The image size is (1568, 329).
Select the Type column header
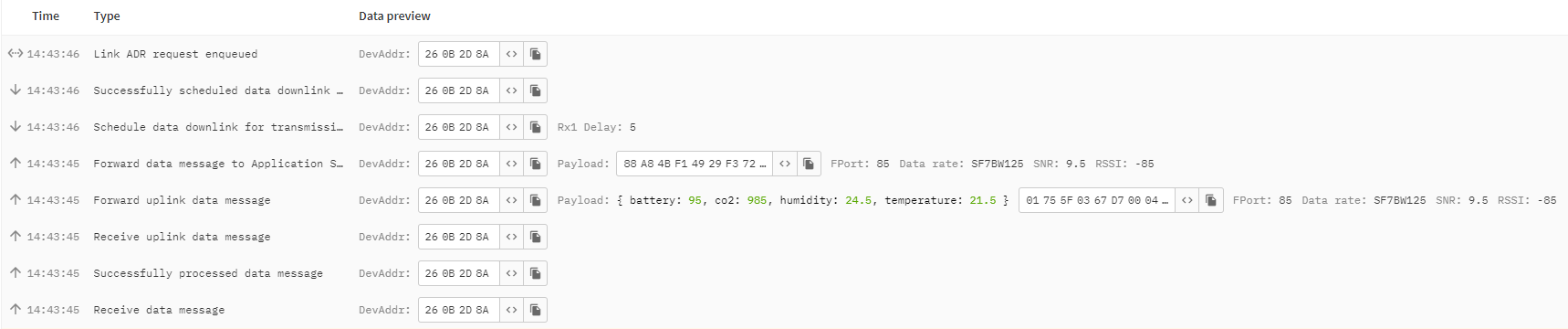pos(107,16)
